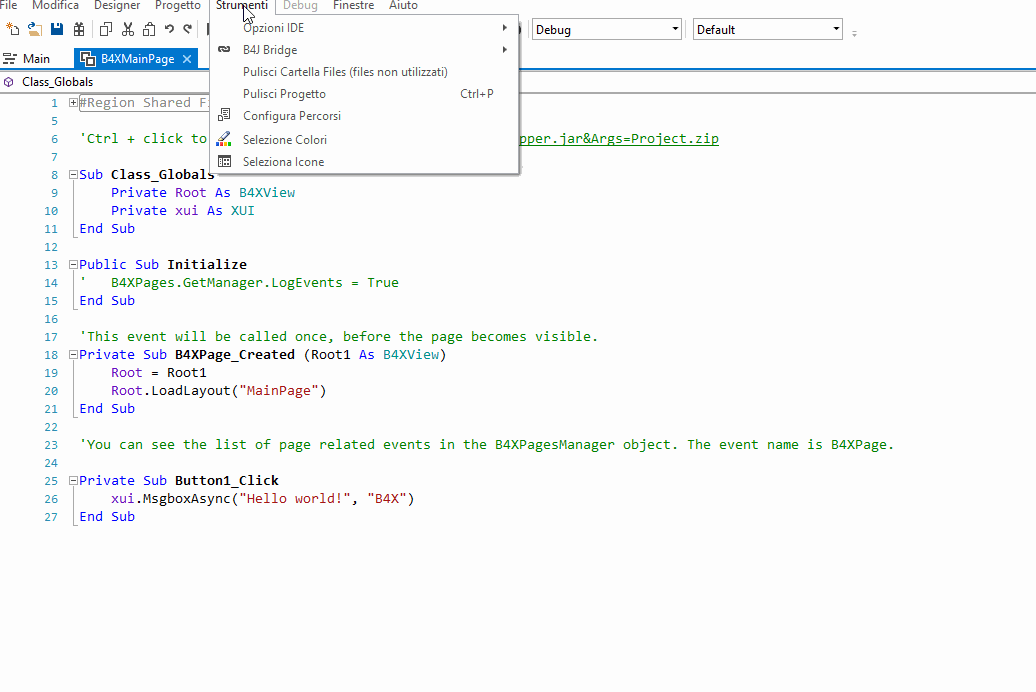
Task: Click the Open project folder icon
Action: (x=35, y=29)
